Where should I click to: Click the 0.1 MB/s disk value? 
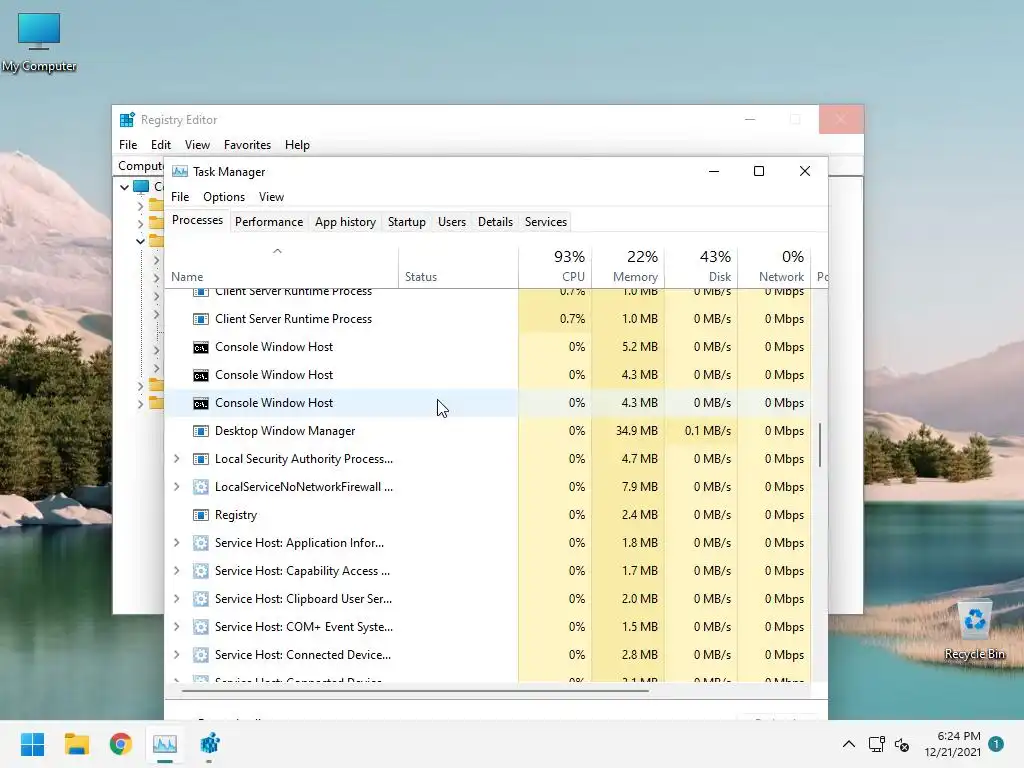pyautogui.click(x=708, y=431)
